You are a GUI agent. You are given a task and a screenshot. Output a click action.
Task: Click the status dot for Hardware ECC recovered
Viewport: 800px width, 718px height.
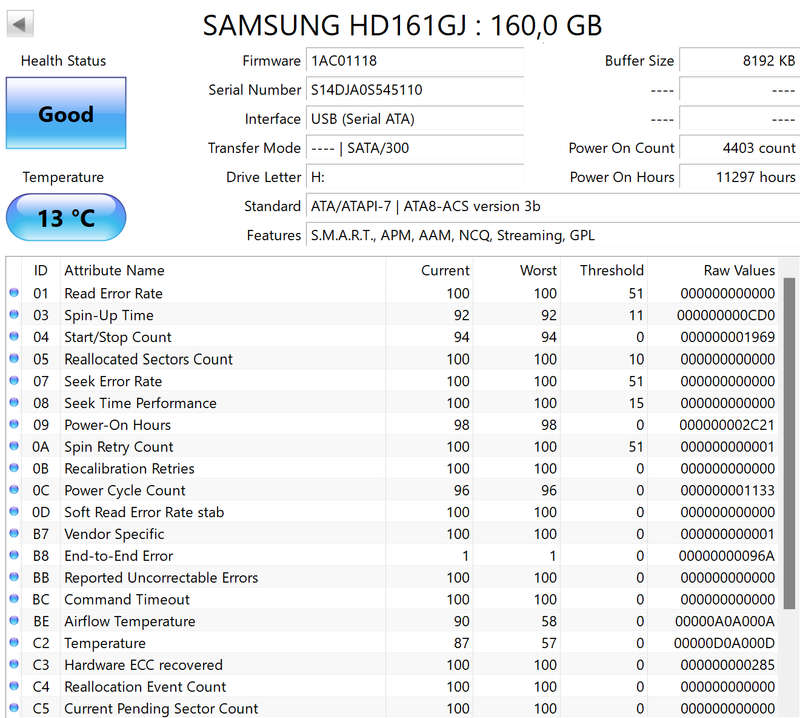pyautogui.click(x=14, y=664)
